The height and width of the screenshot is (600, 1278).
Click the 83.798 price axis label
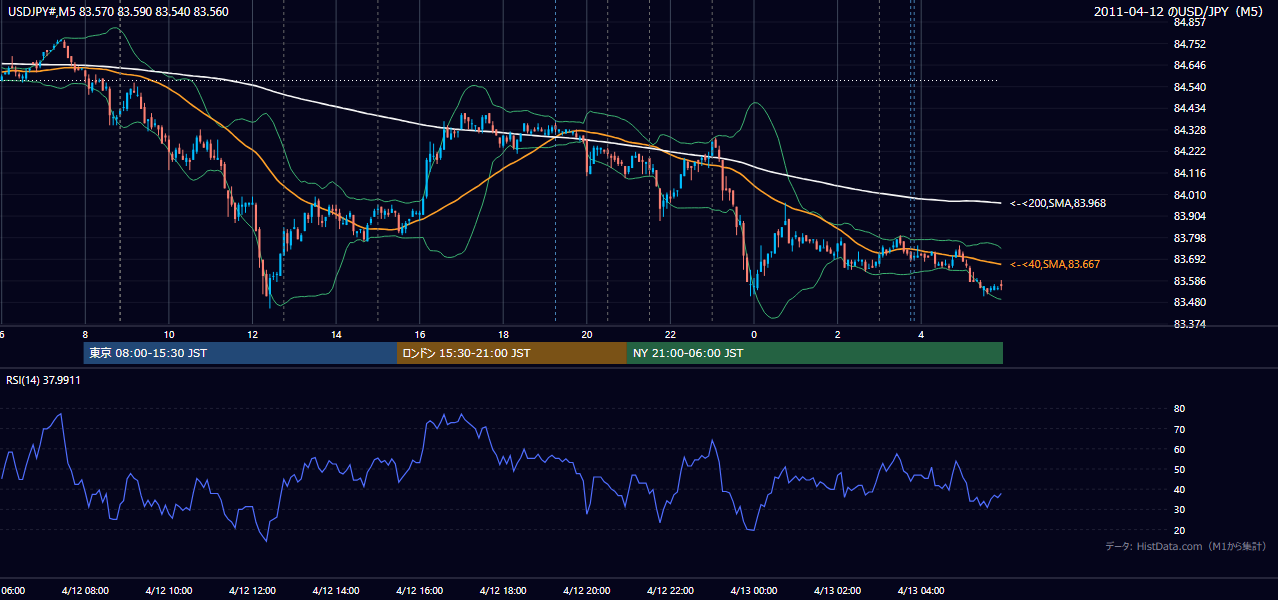coord(1189,238)
